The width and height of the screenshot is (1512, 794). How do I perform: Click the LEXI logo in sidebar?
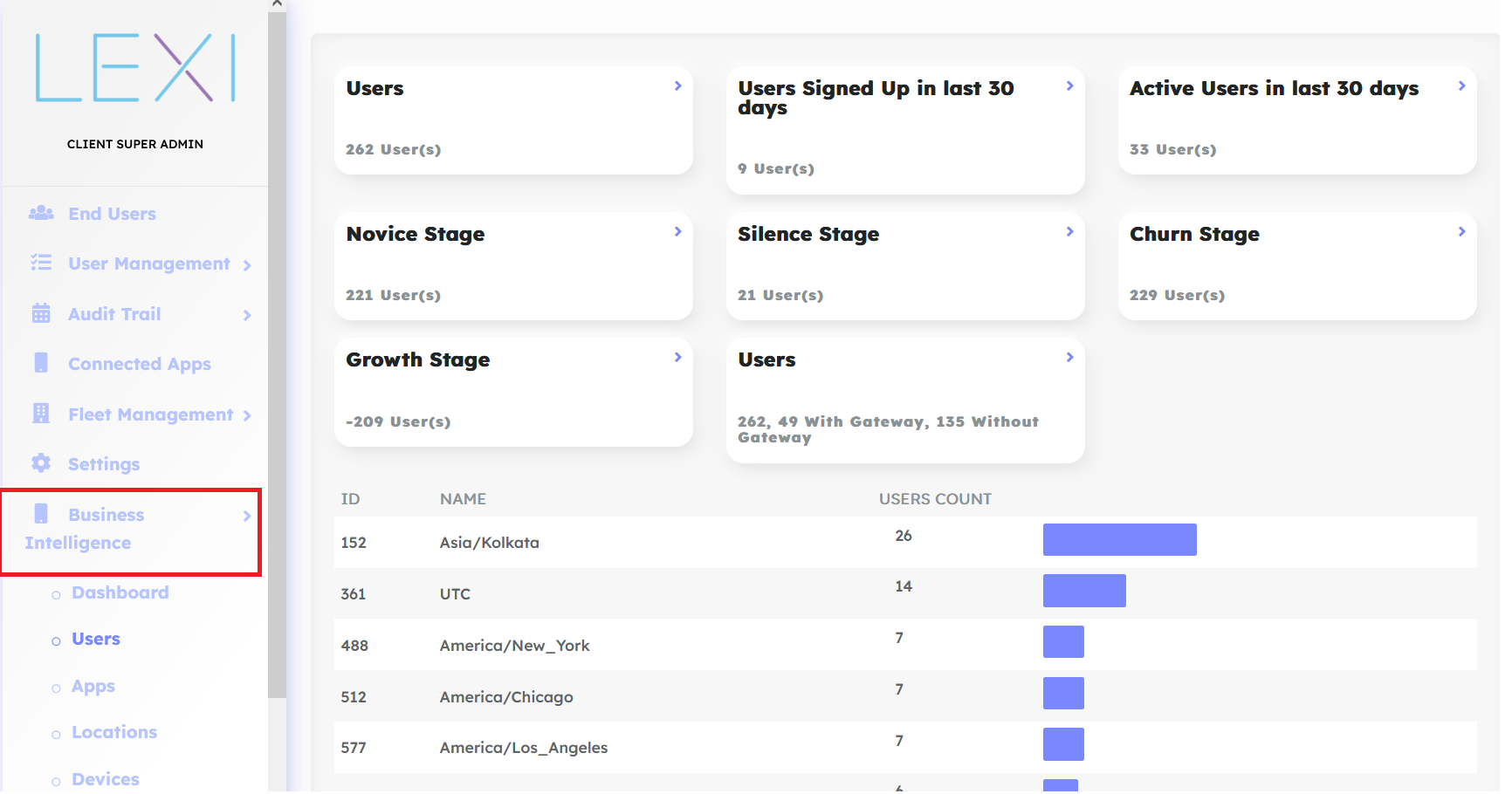tap(135, 68)
